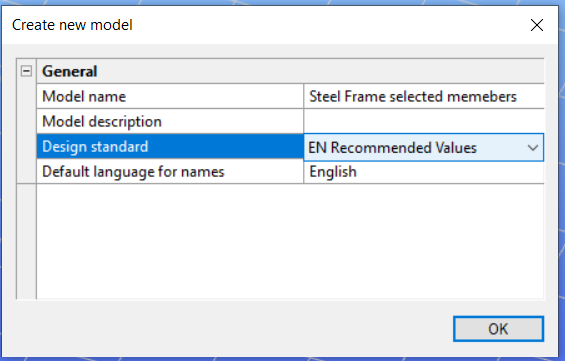The height and width of the screenshot is (361, 565).
Task: Click EN Recommended Values combo box
Action: [424, 147]
